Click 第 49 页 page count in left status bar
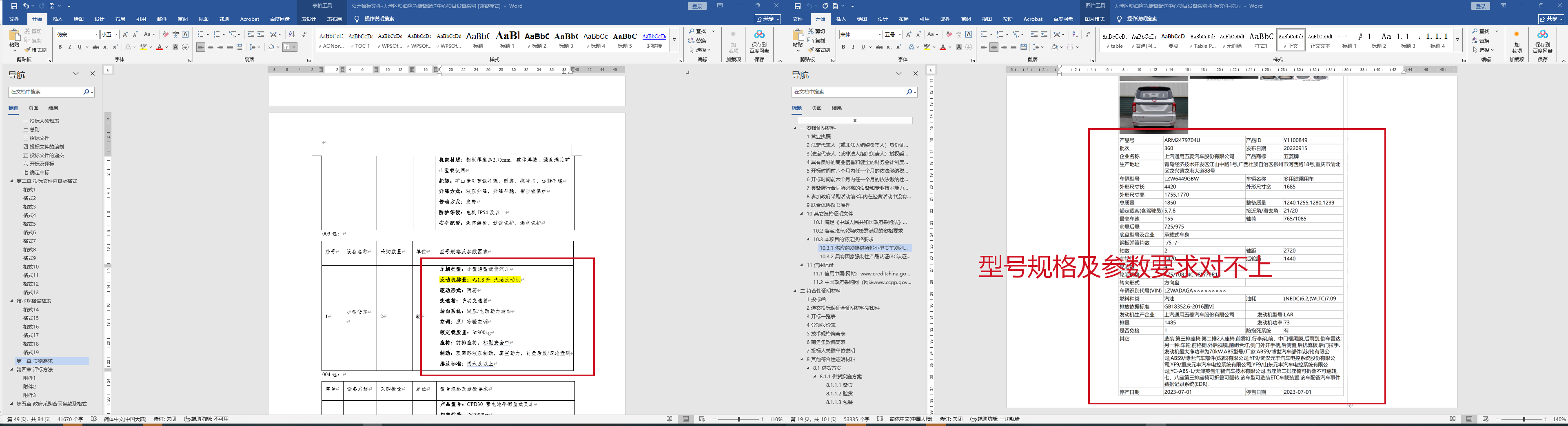 point(29,419)
